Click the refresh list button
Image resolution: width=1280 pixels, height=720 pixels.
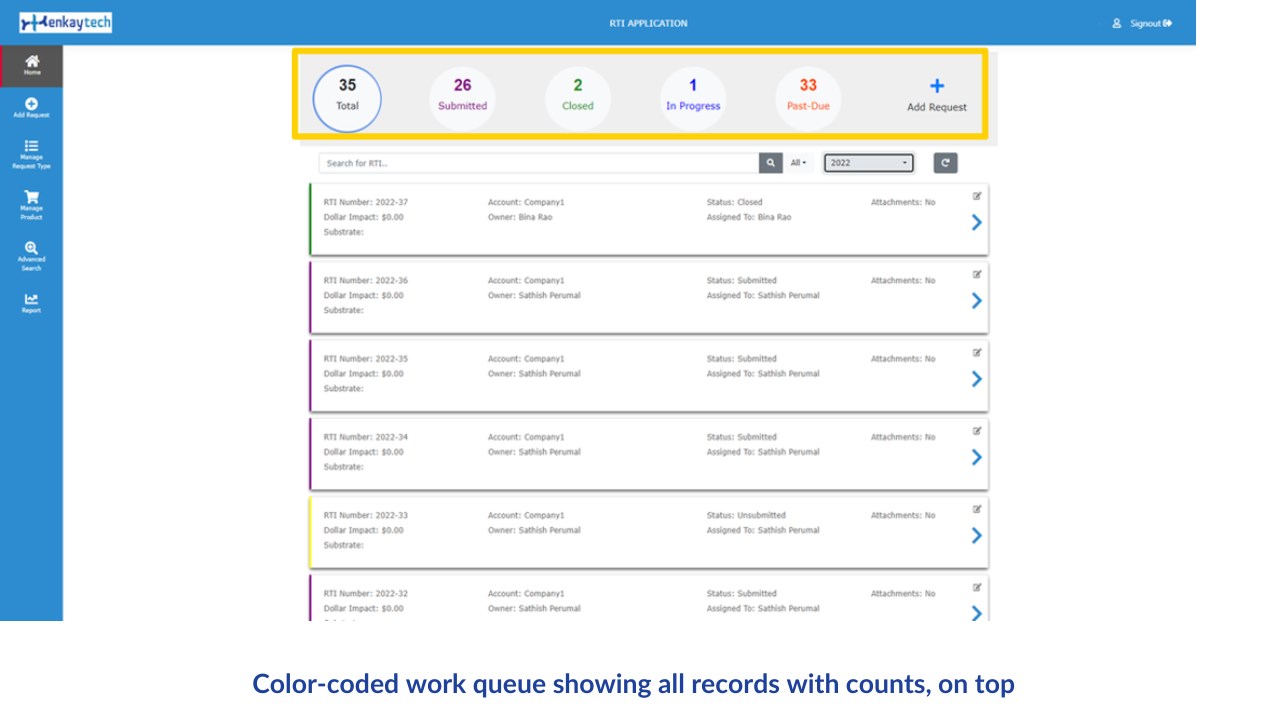pyautogui.click(x=945, y=163)
